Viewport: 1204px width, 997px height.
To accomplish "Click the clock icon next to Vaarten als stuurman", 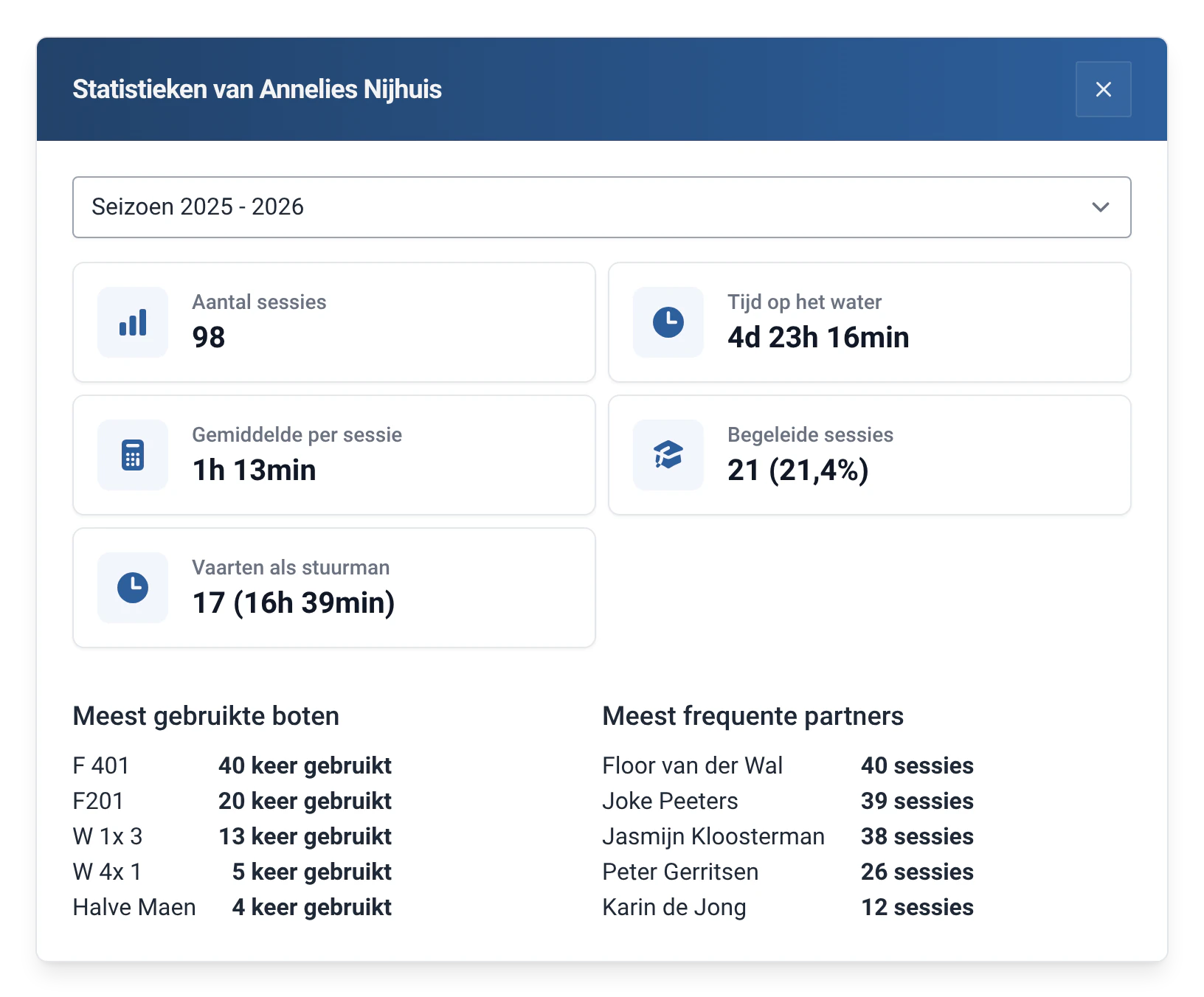I will (x=133, y=588).
